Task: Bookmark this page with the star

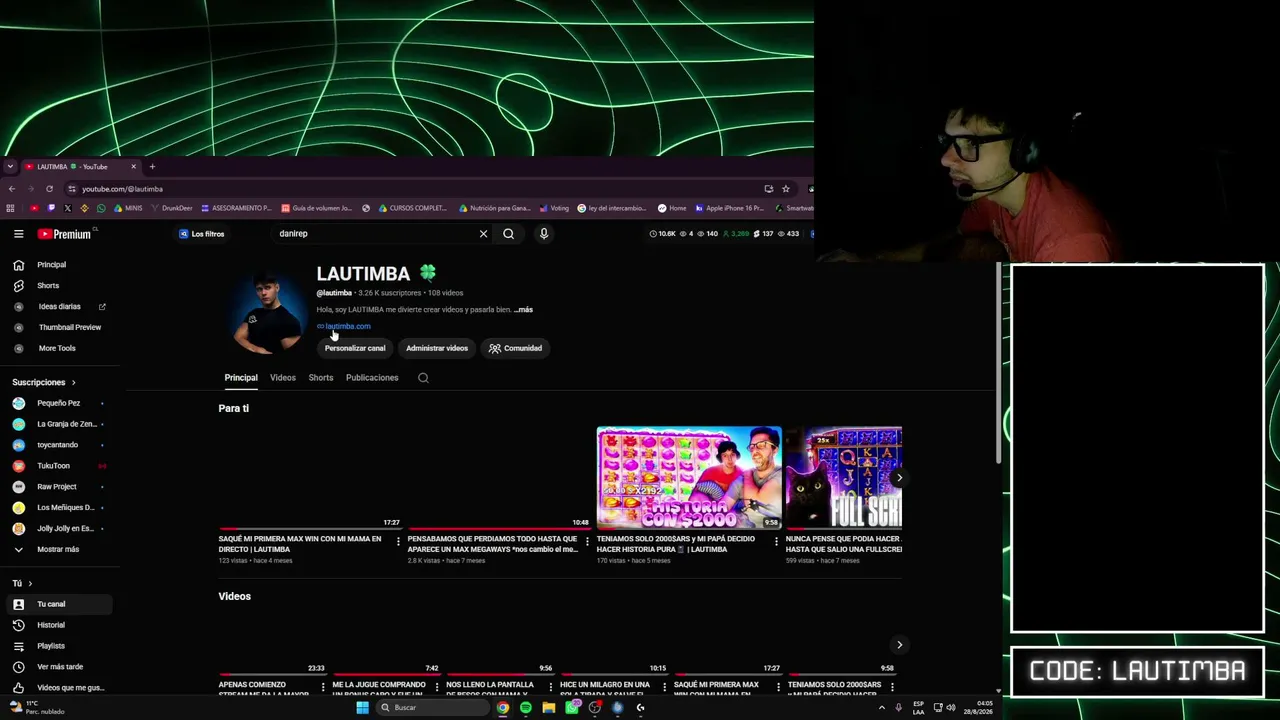Action: tap(786, 189)
